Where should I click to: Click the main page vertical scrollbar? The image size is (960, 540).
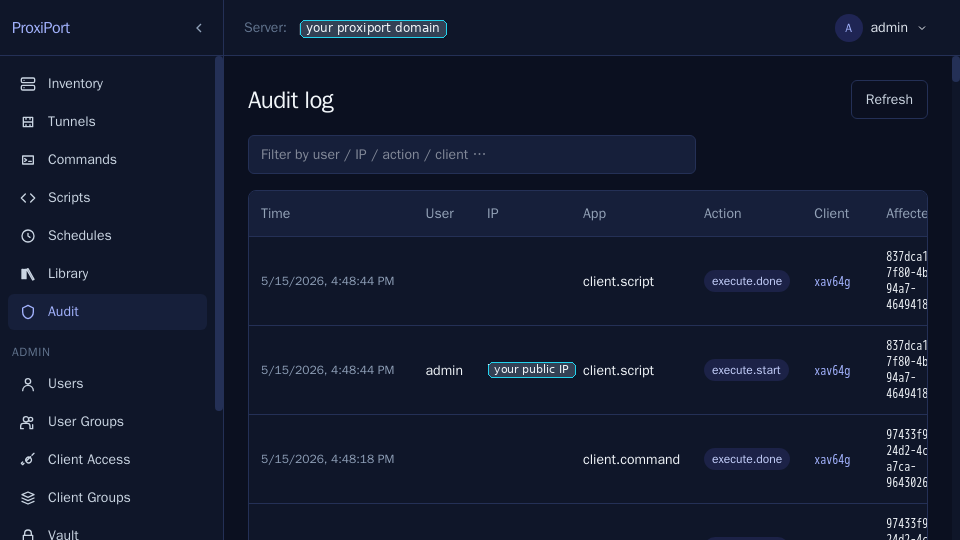click(x=956, y=69)
